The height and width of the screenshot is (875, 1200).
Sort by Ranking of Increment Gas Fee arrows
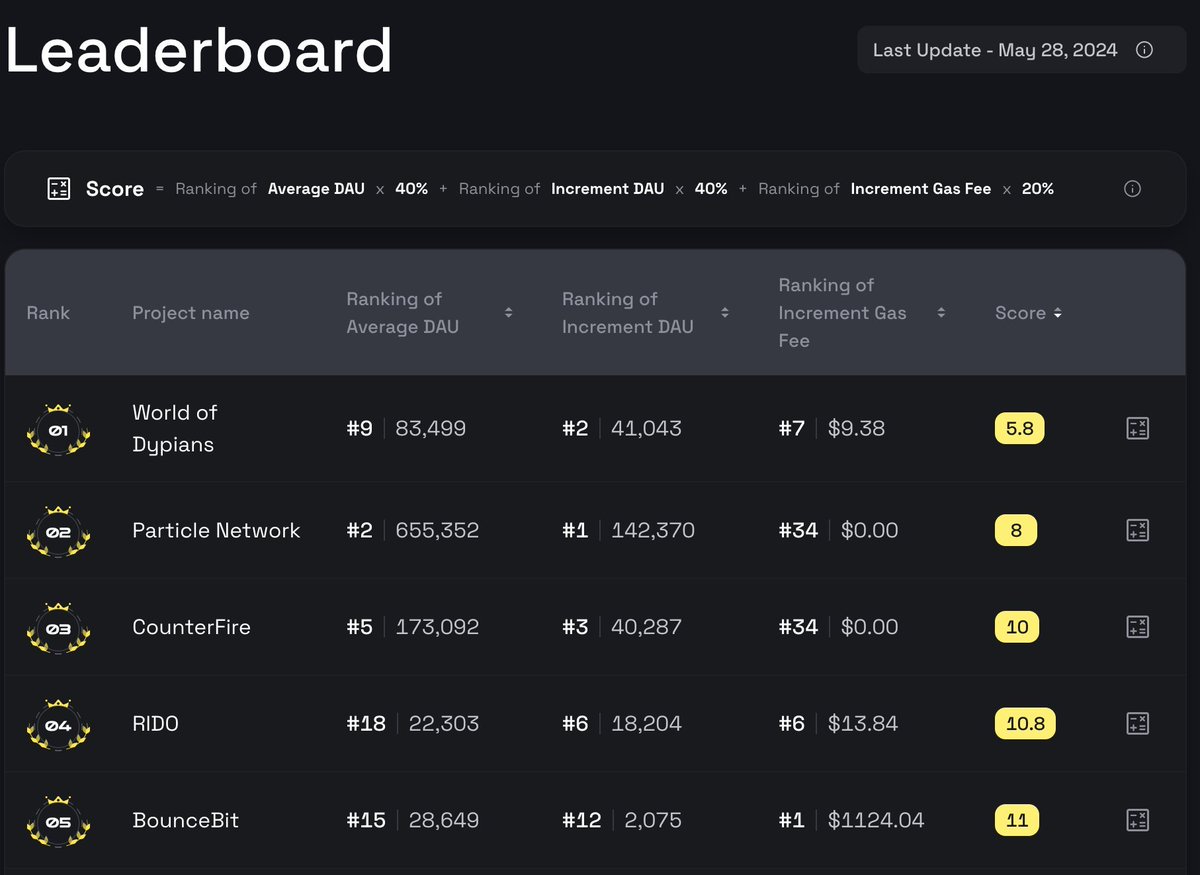(940, 313)
